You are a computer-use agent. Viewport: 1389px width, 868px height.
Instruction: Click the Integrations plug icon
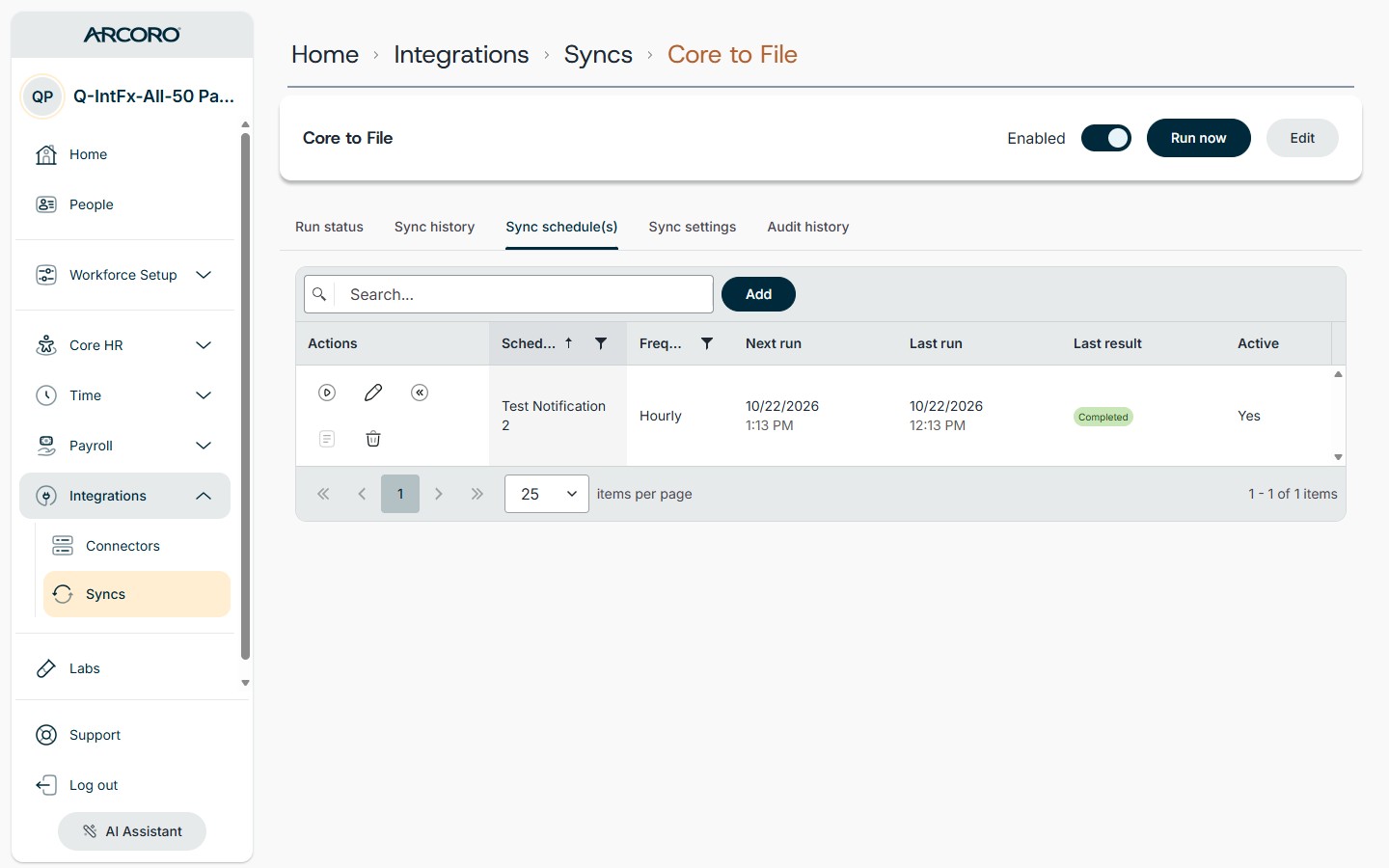[x=46, y=496]
